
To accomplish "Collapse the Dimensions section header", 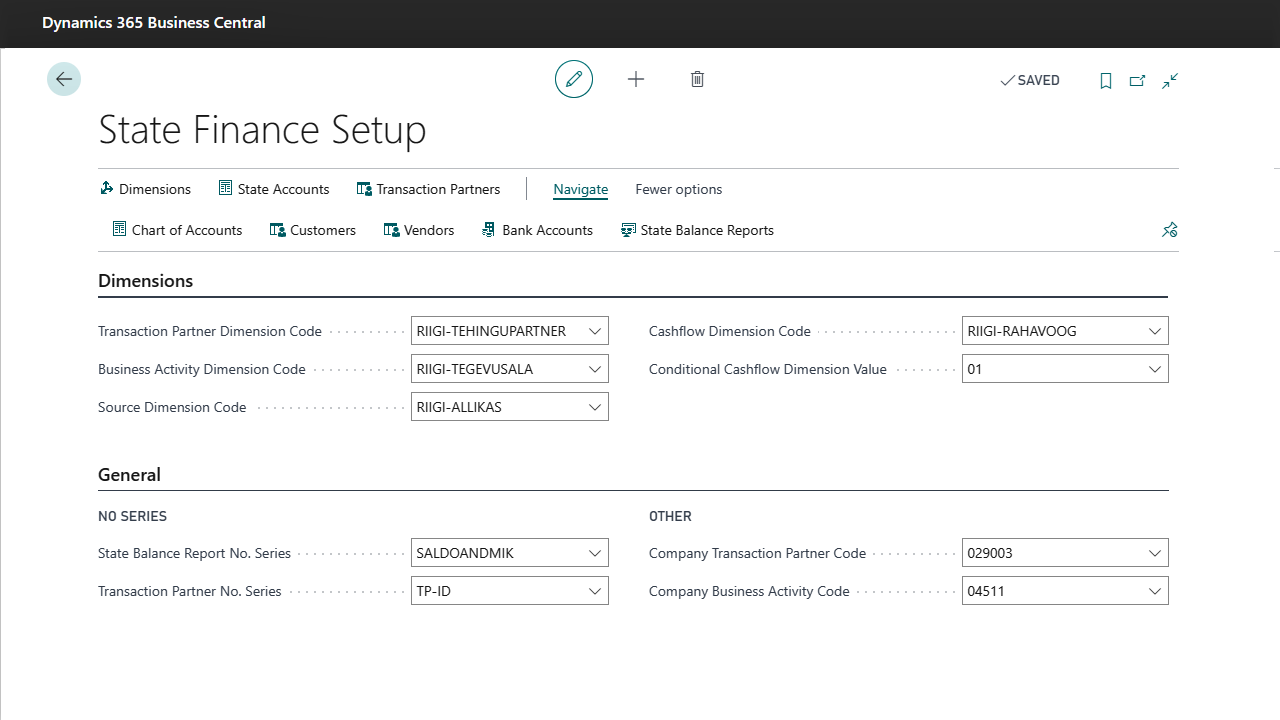I will (x=146, y=281).
